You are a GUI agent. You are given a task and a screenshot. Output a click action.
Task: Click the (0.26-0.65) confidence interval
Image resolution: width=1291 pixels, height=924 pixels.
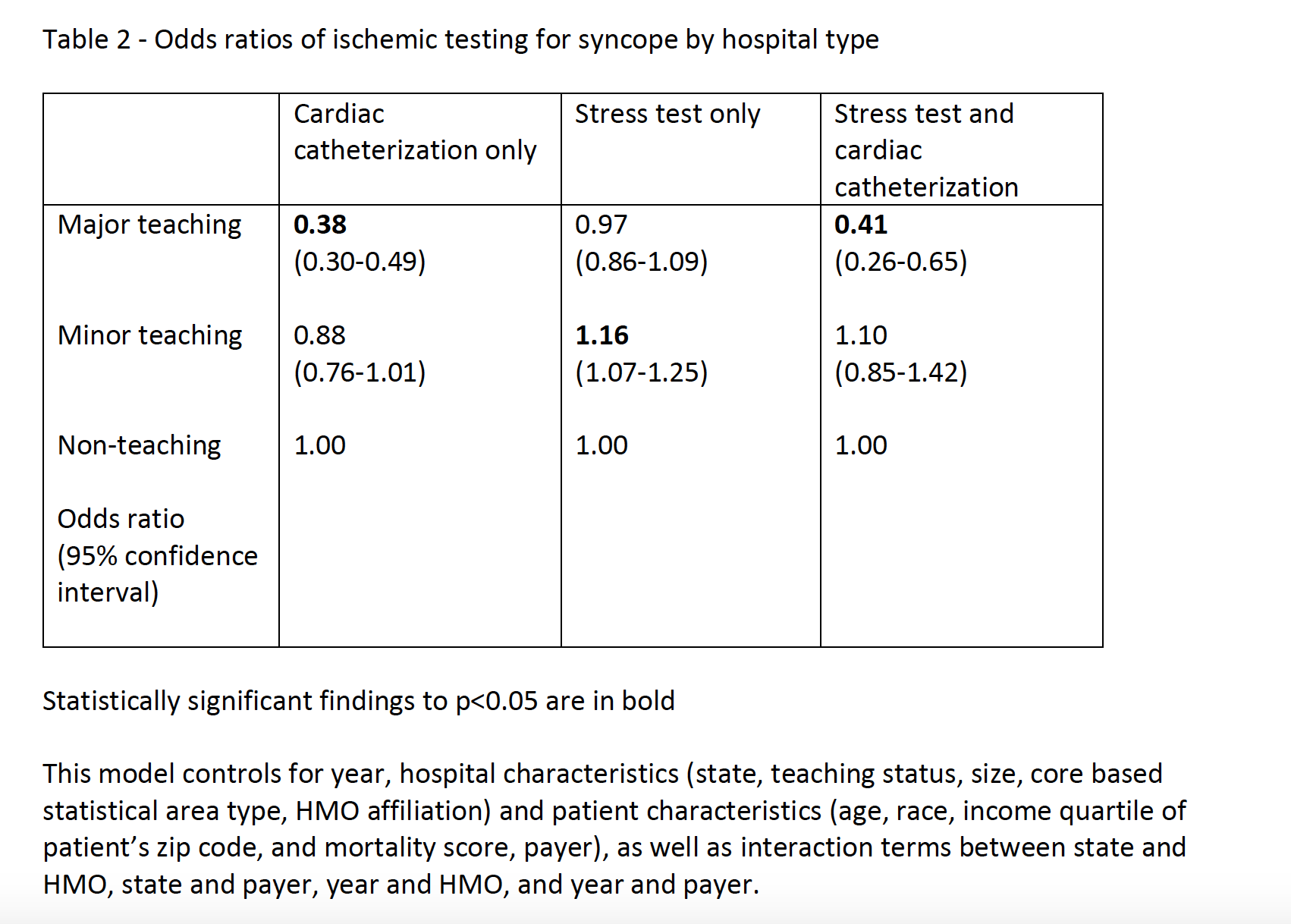coord(901,262)
